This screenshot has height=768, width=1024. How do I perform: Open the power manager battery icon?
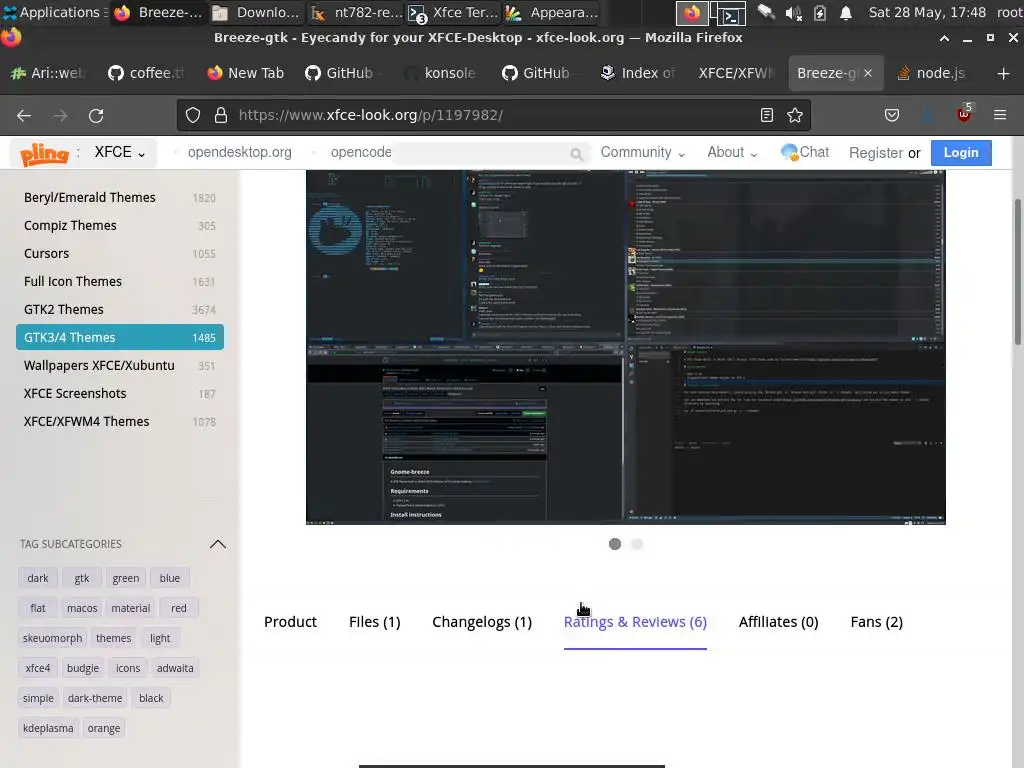[820, 12]
